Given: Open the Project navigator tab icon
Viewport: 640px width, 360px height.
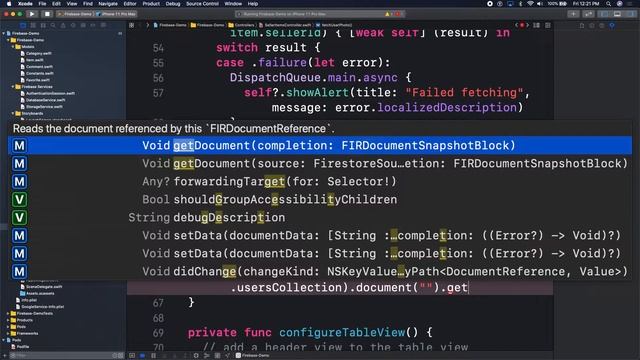Looking at the screenshot, I should pyautogui.click(x=23, y=25).
